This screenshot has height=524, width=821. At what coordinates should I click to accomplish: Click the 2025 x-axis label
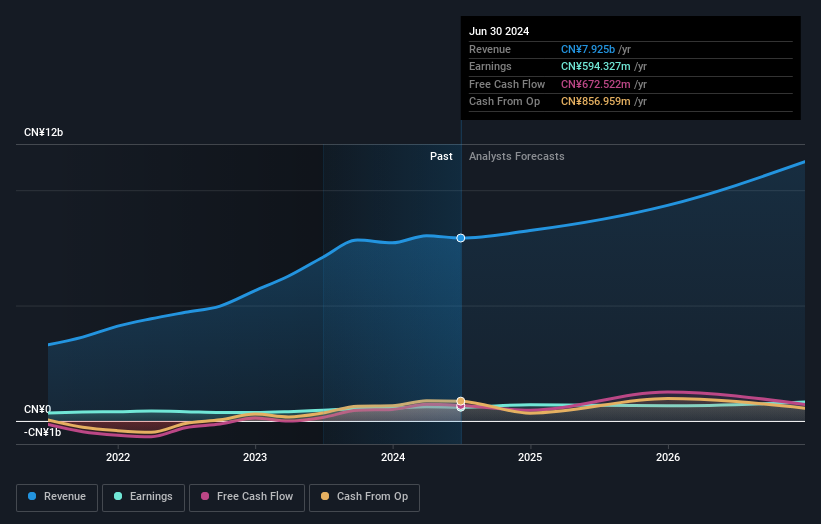pyautogui.click(x=530, y=457)
